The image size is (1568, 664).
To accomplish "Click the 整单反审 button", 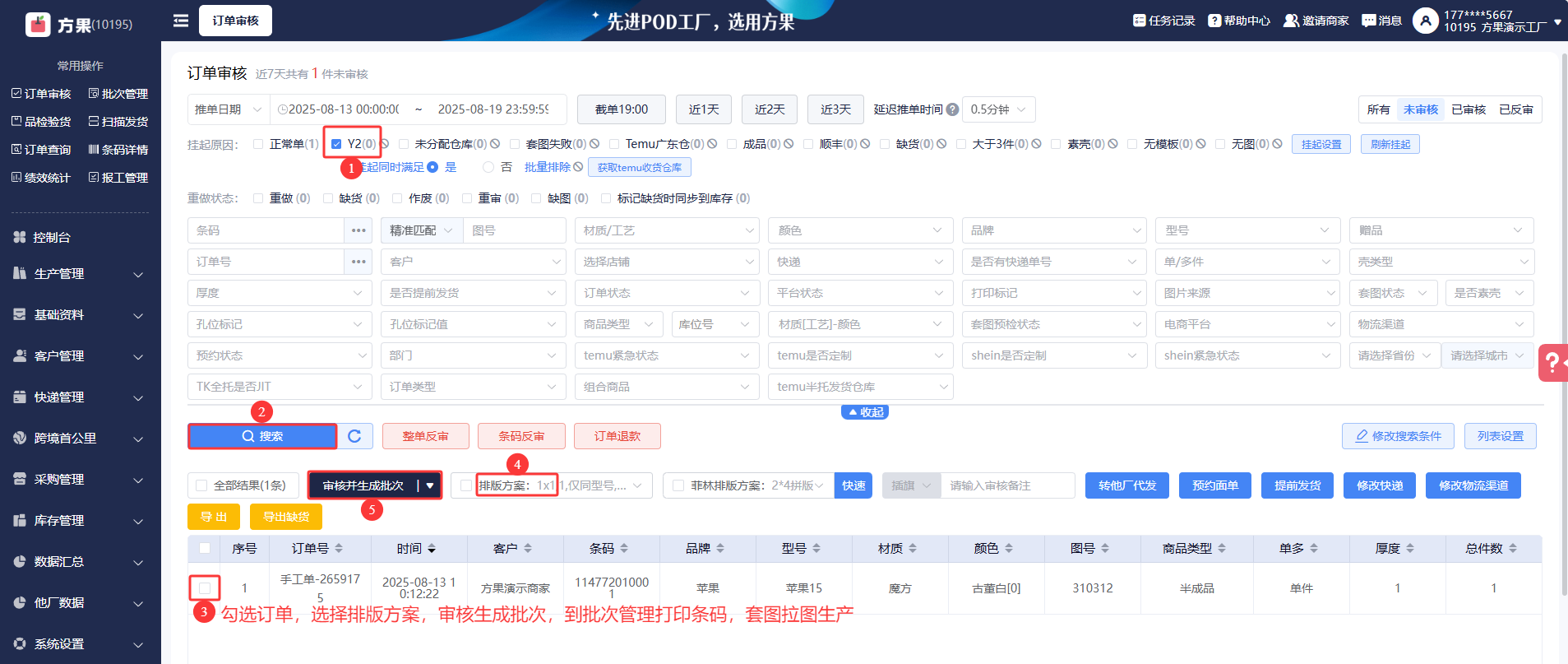I will coord(426,436).
